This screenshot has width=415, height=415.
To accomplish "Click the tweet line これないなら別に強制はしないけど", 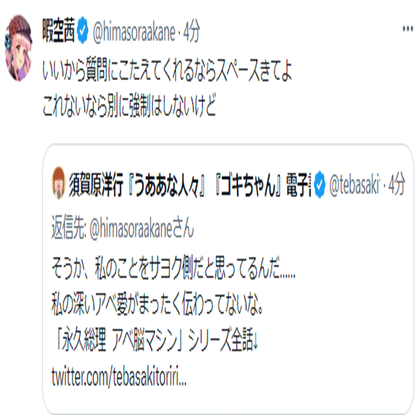I will click(129, 106).
